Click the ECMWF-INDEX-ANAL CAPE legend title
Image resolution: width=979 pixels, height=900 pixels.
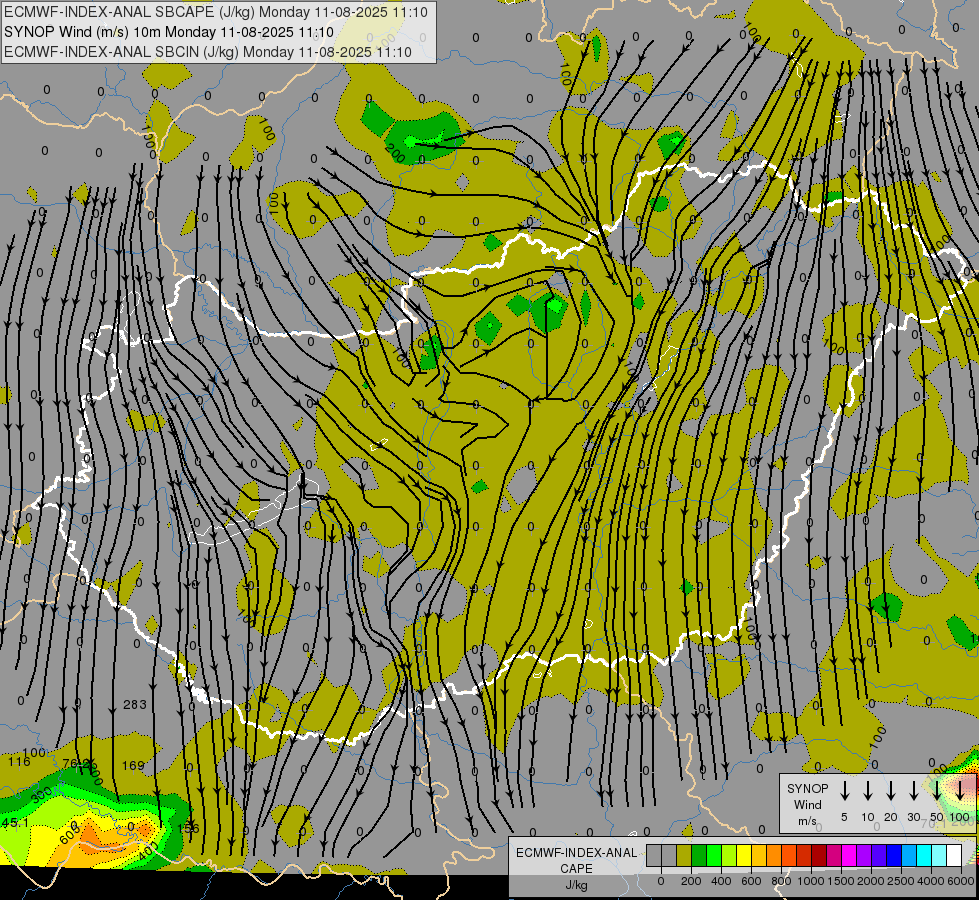[576, 860]
